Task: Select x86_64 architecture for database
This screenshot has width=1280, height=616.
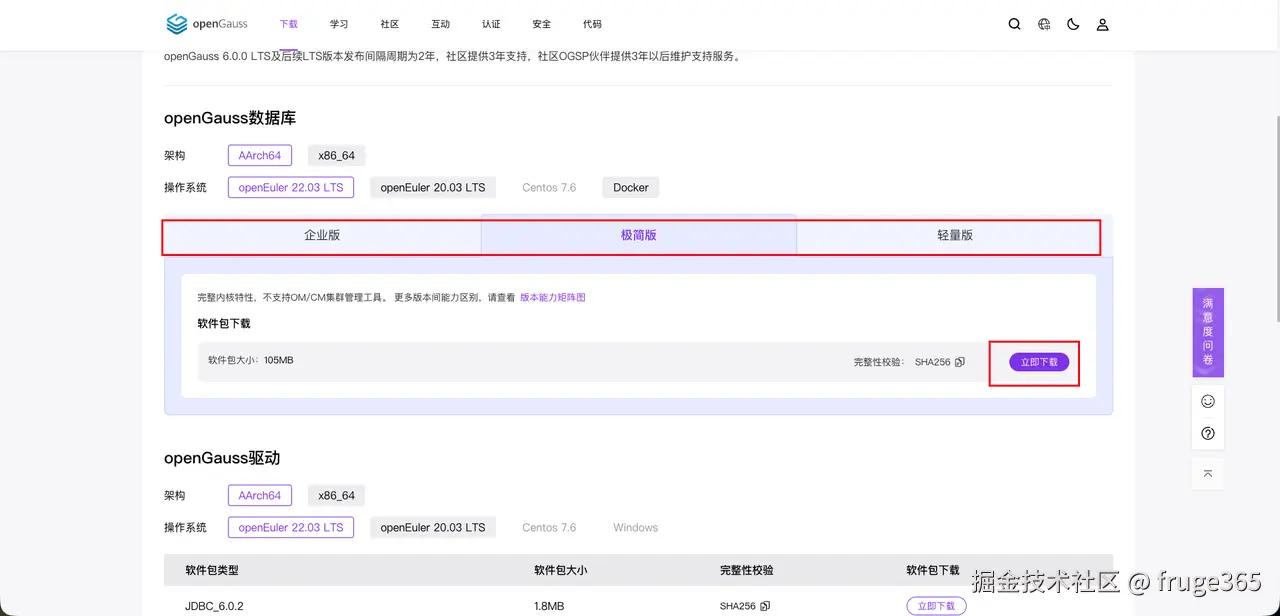Action: tap(337, 155)
